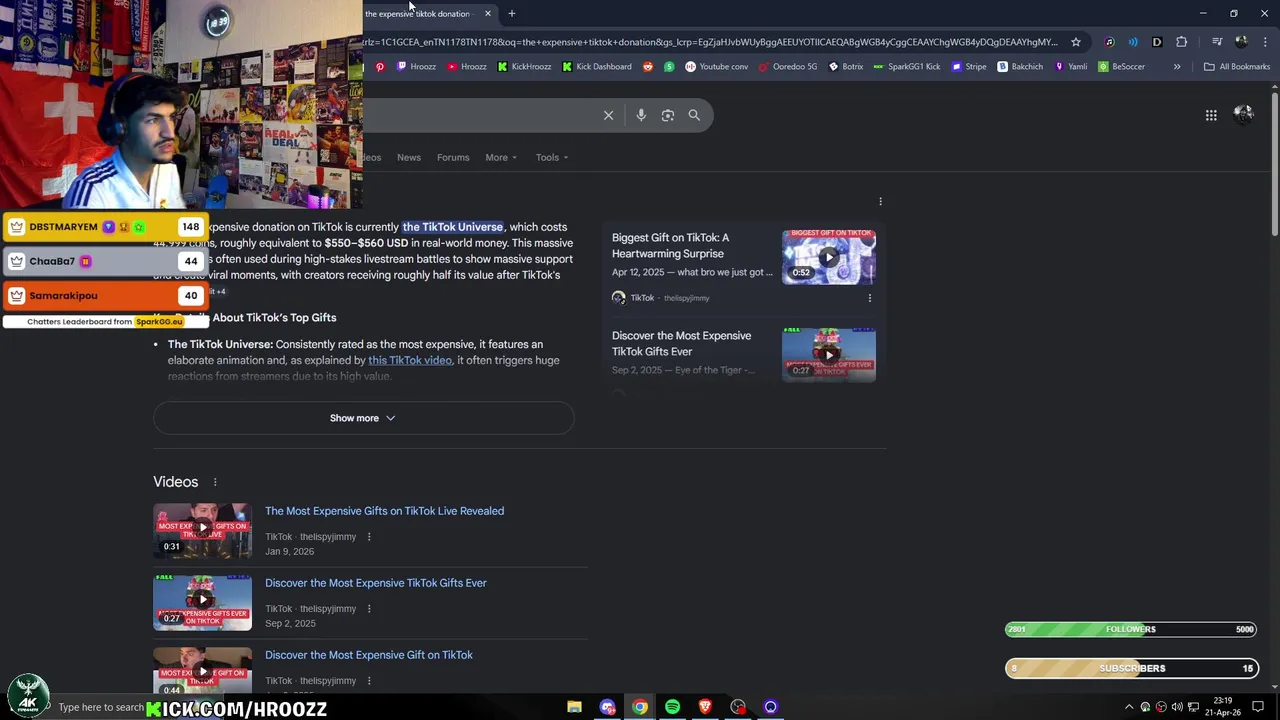The height and width of the screenshot is (720, 1280).
Task: Open the Windows notification center
Action: 1258,707
